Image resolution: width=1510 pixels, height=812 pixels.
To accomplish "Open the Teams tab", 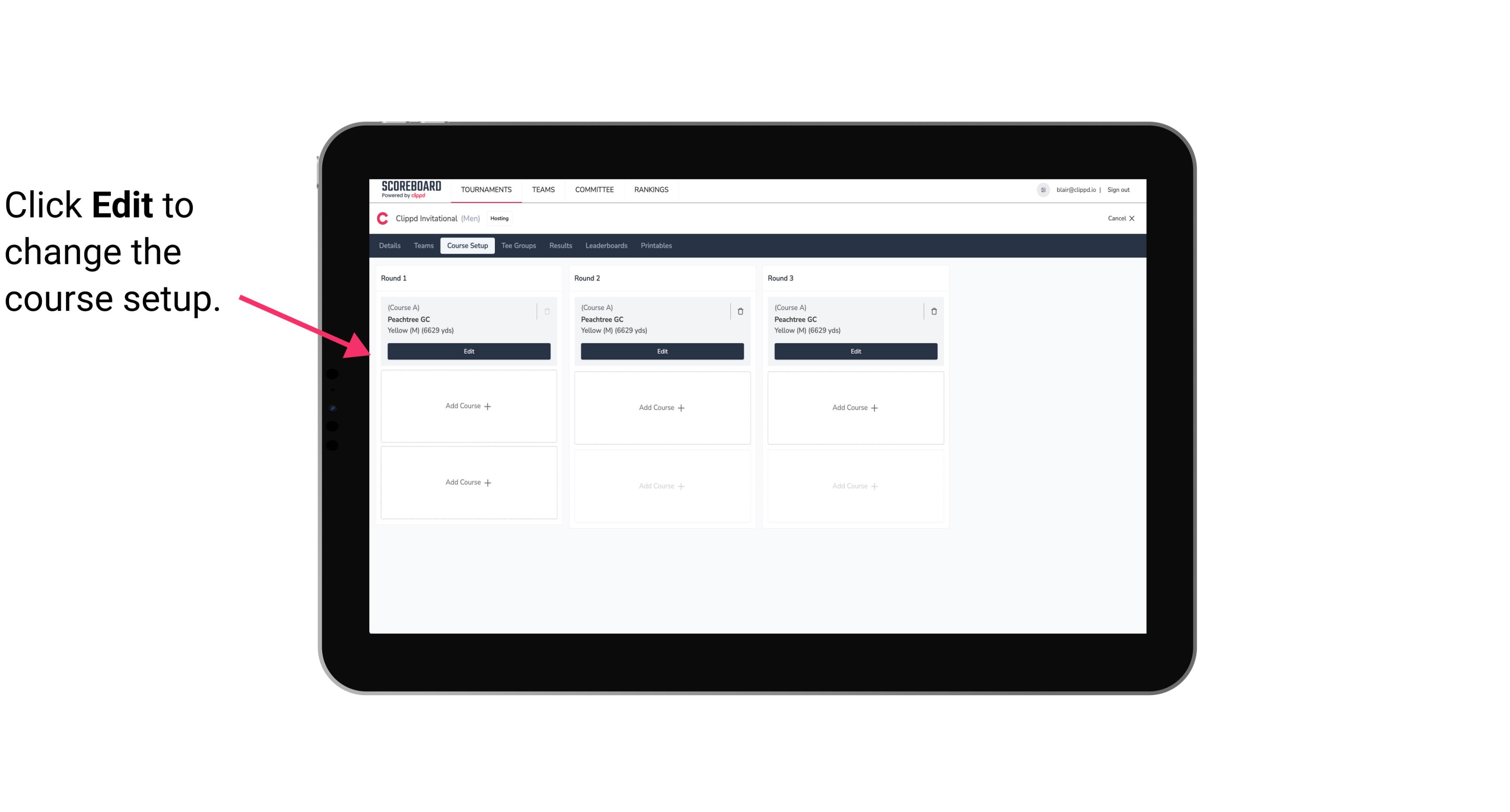I will pyautogui.click(x=423, y=245).
